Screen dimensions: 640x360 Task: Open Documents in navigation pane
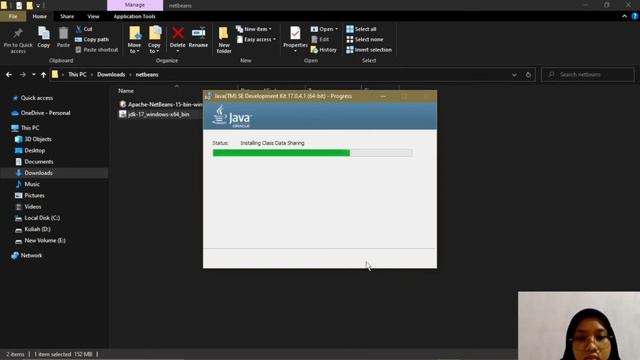pos(39,162)
